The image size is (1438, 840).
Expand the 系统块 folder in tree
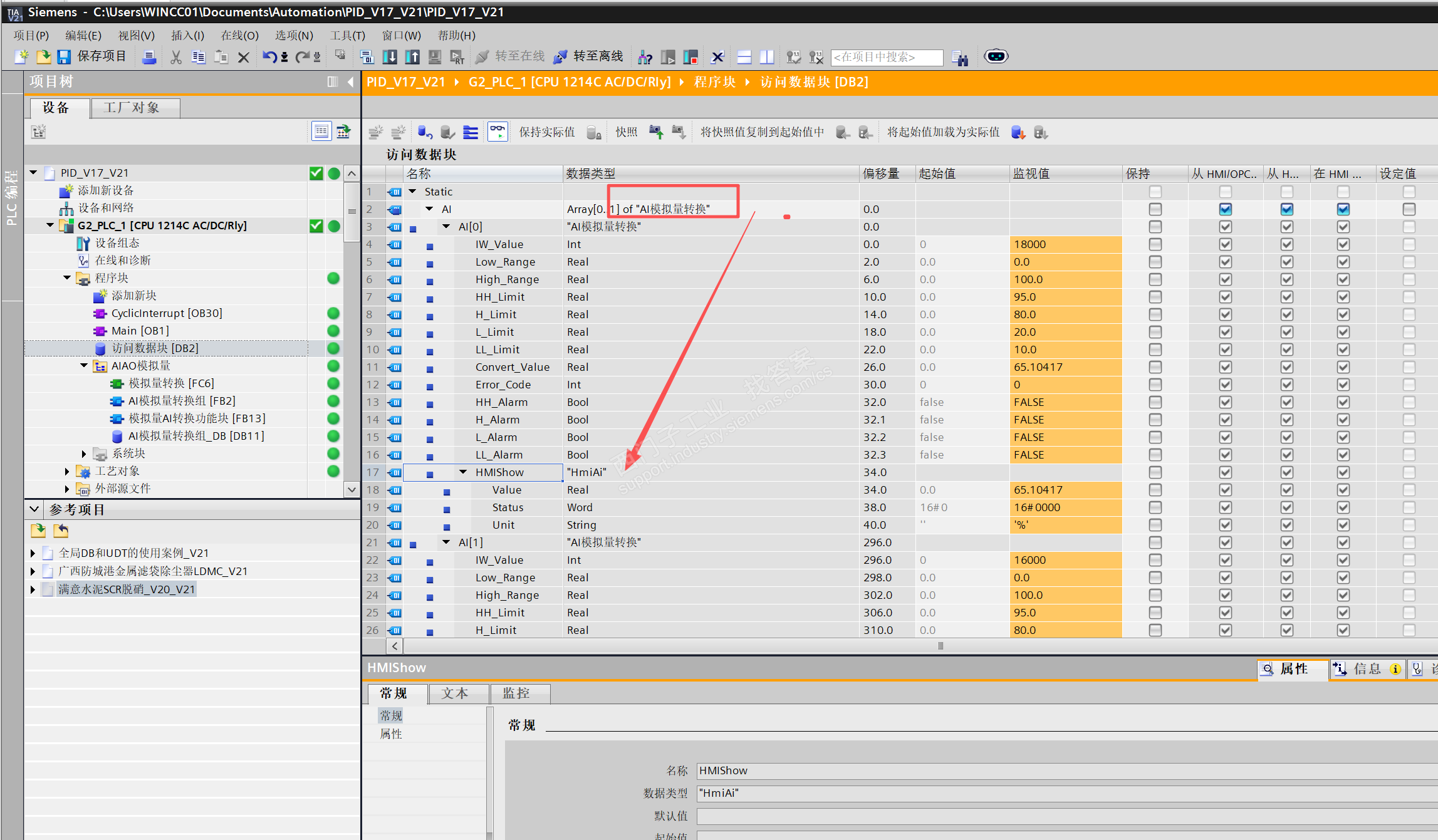(84, 454)
